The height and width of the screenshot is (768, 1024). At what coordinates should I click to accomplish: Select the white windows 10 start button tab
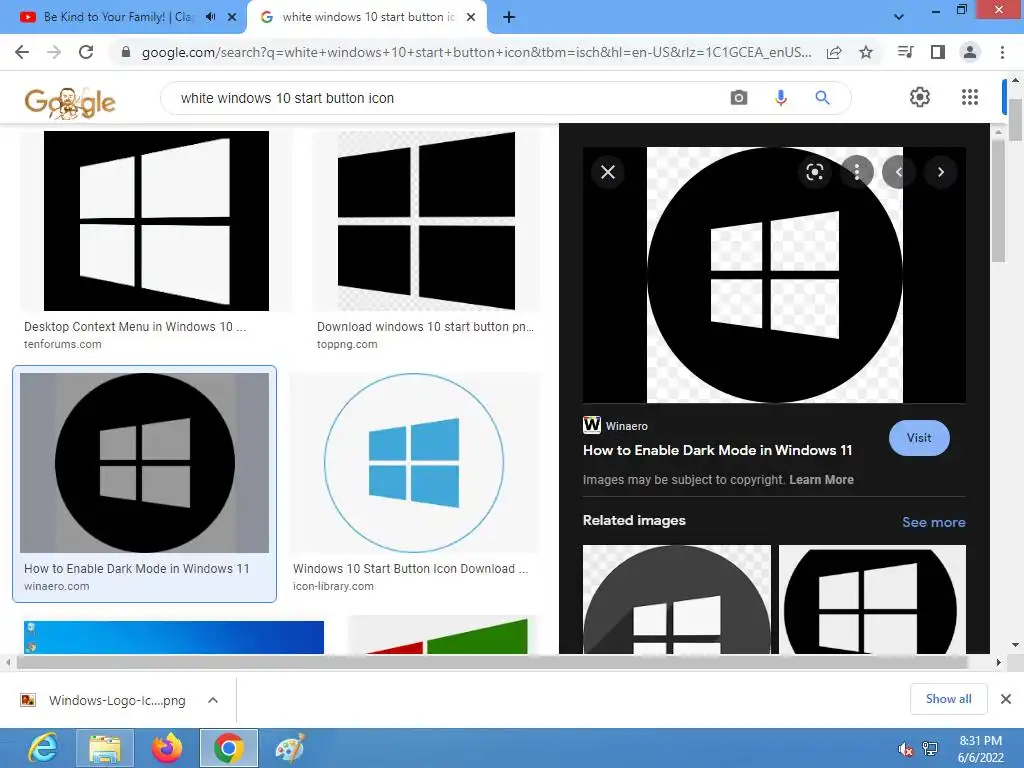368,17
